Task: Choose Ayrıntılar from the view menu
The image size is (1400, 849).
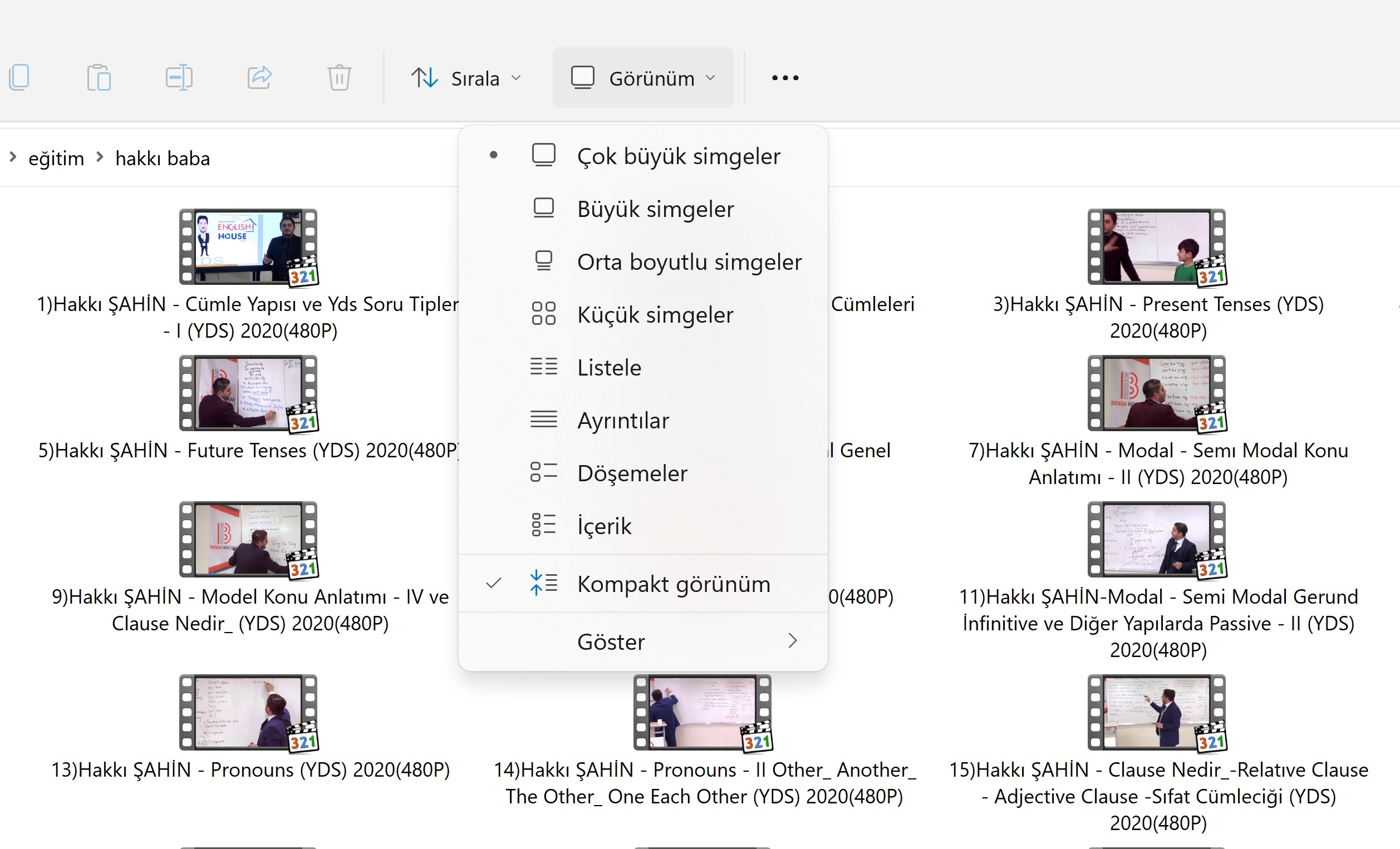Action: tap(623, 420)
